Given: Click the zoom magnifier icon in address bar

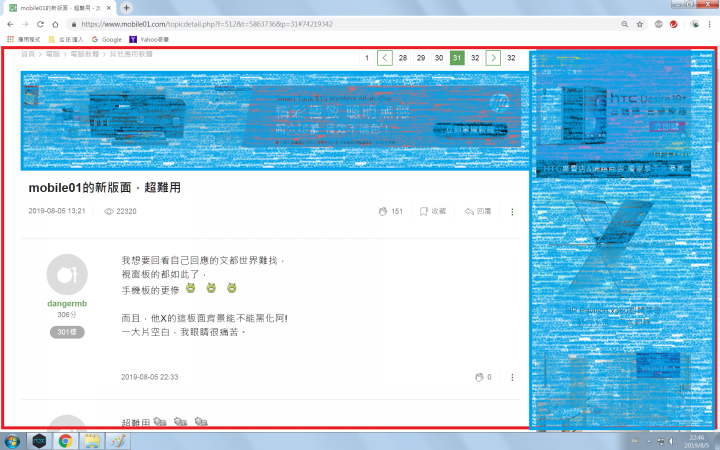Looking at the screenshot, I should click(x=624, y=24).
